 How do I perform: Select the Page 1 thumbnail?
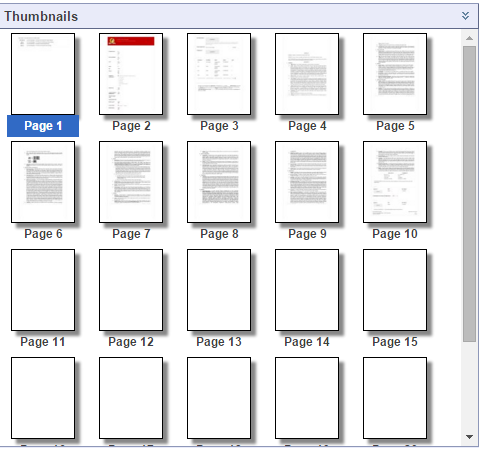click(x=43, y=74)
